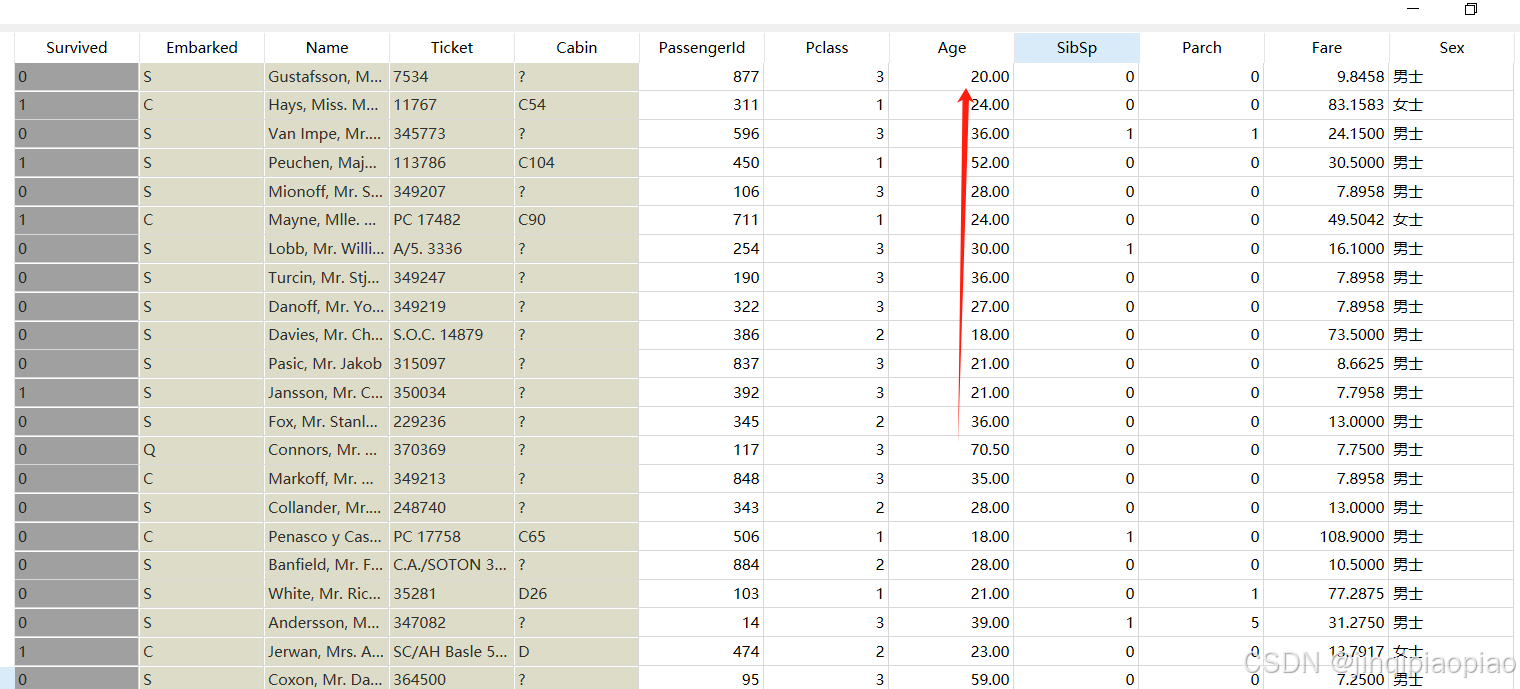The height and width of the screenshot is (689, 1520).
Task: Select ticket cell A/5. 3336
Action: pos(452,249)
